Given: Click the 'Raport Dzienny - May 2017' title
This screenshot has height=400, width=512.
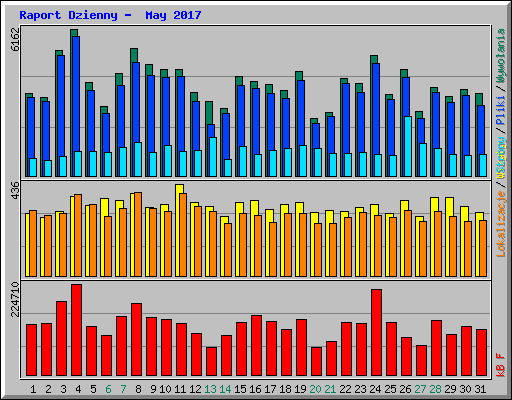Looking at the screenshot, I should [x=110, y=15].
